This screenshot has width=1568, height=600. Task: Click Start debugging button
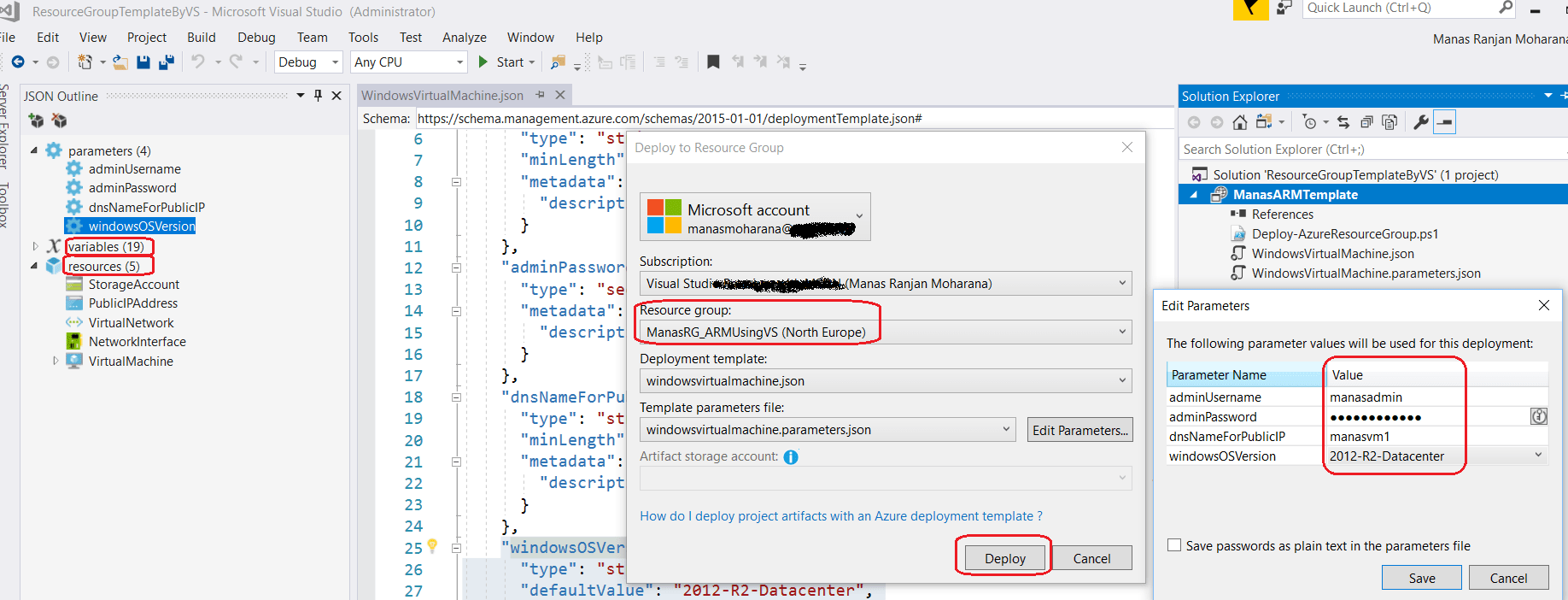pyautogui.click(x=506, y=62)
